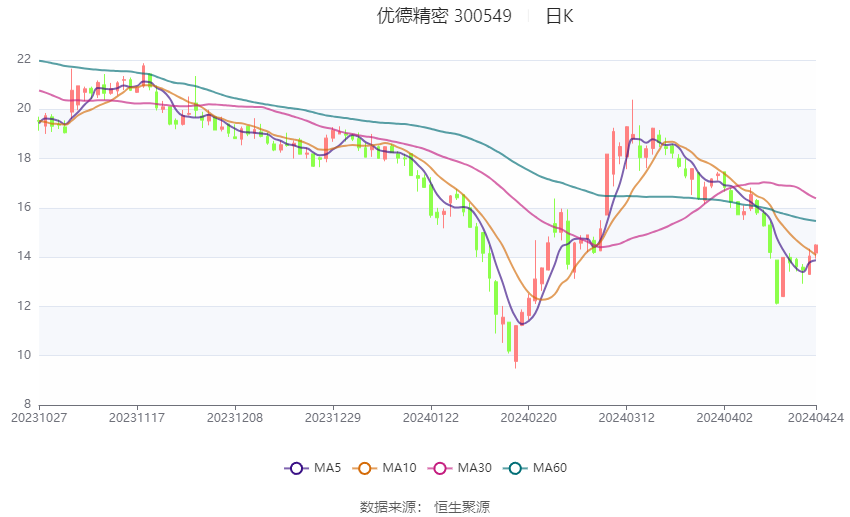
Task: Click the 恒生聚源 data source text
Action: [462, 507]
